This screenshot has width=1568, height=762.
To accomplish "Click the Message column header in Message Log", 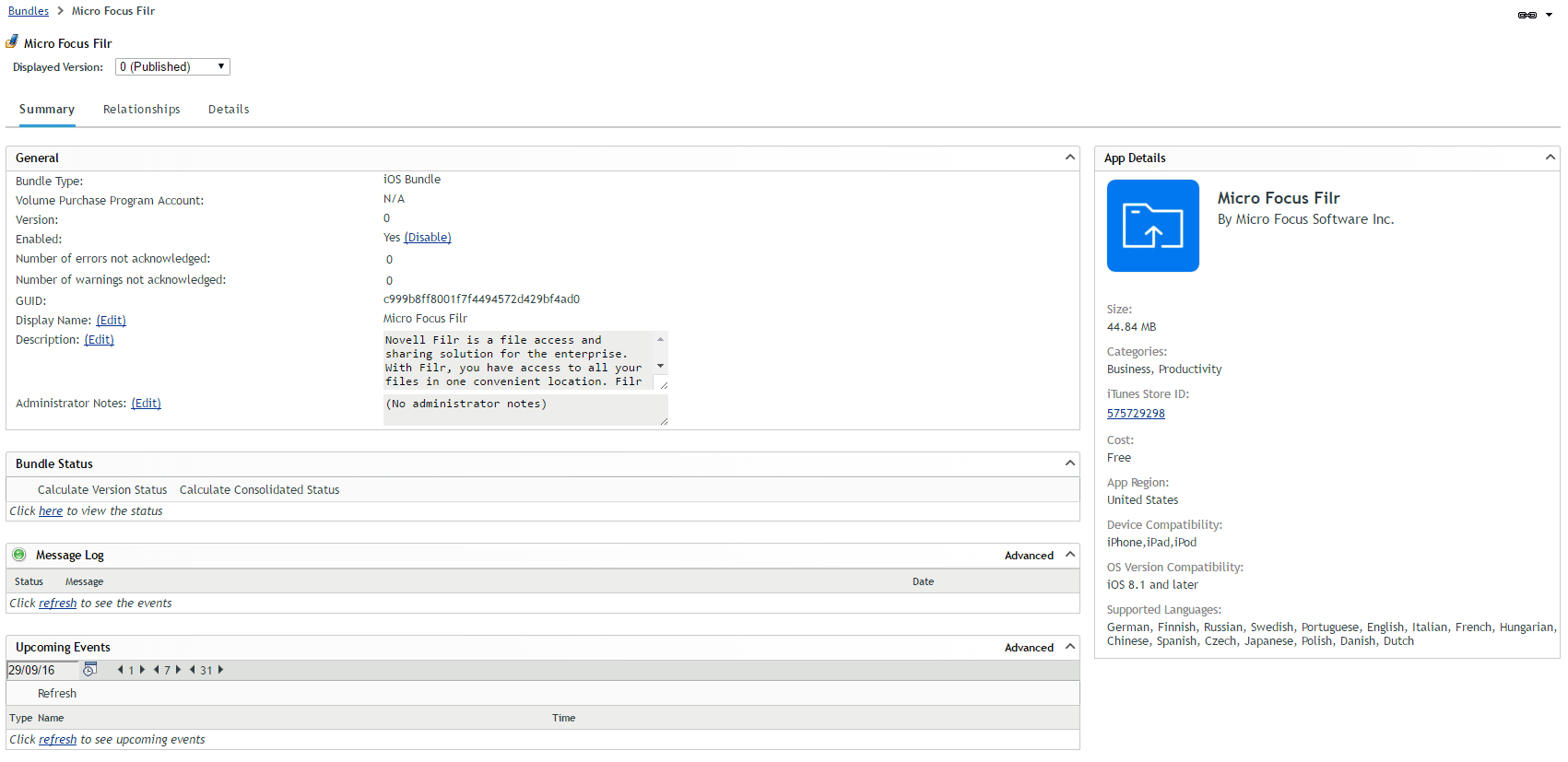I will coord(84,581).
